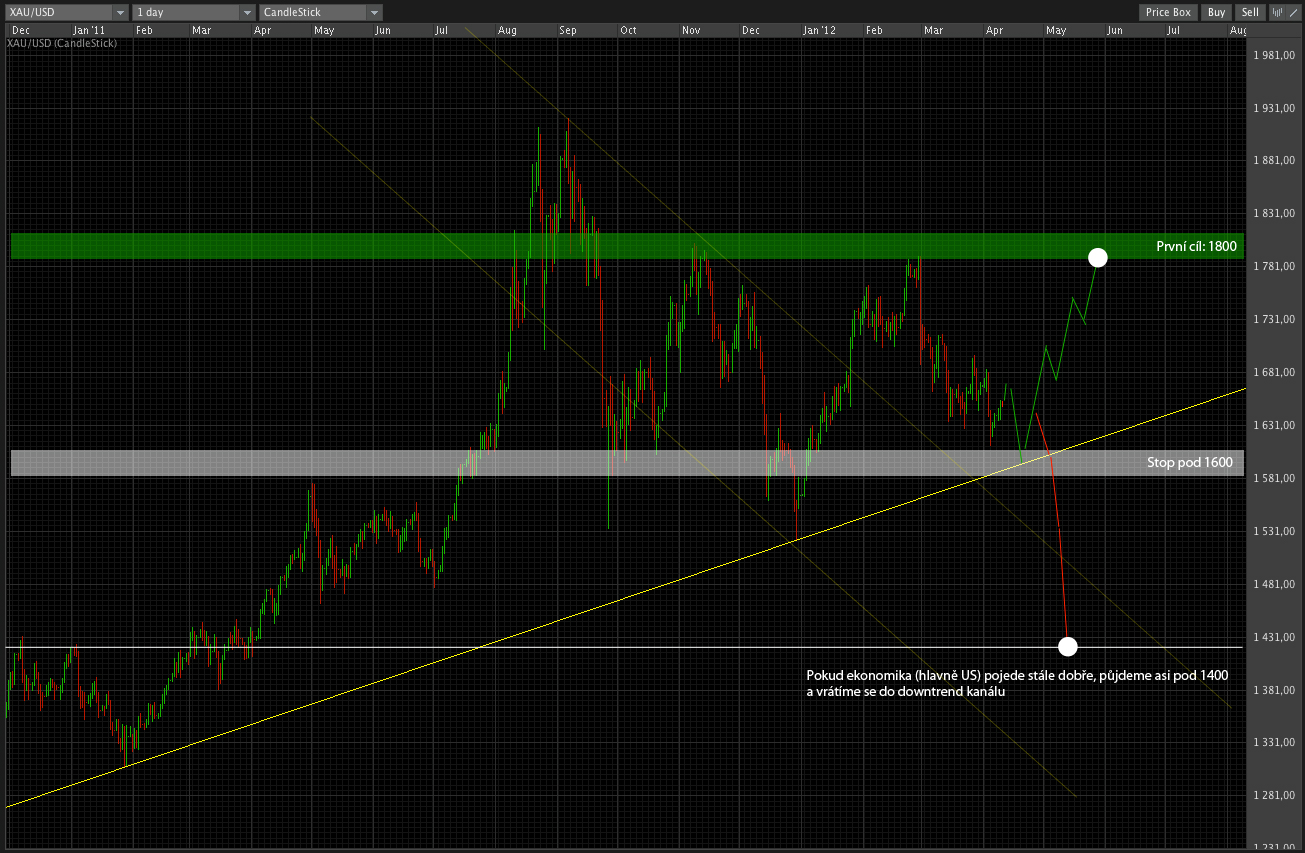Click the Price Box button

pyautogui.click(x=1168, y=12)
